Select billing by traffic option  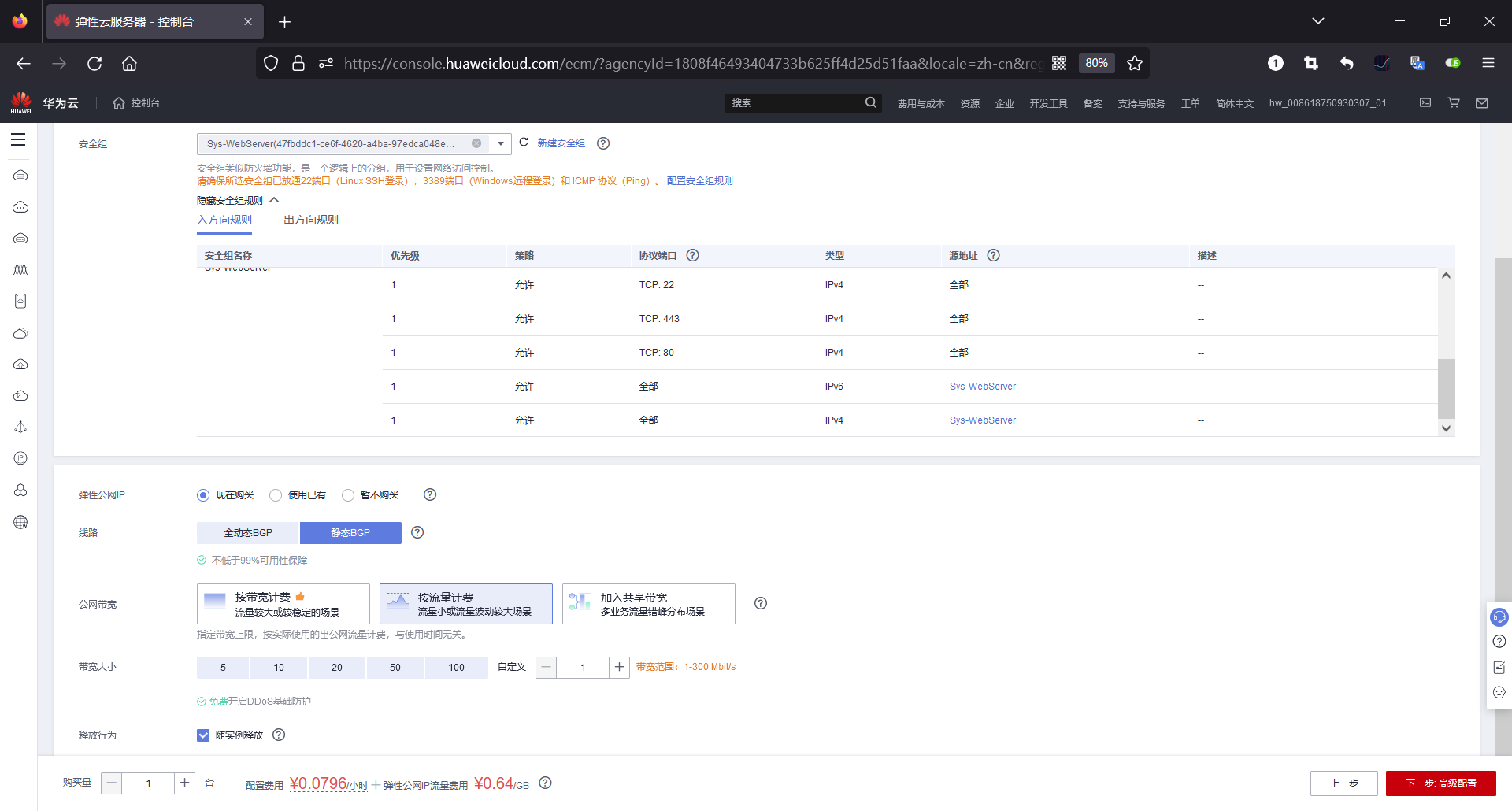(x=466, y=604)
